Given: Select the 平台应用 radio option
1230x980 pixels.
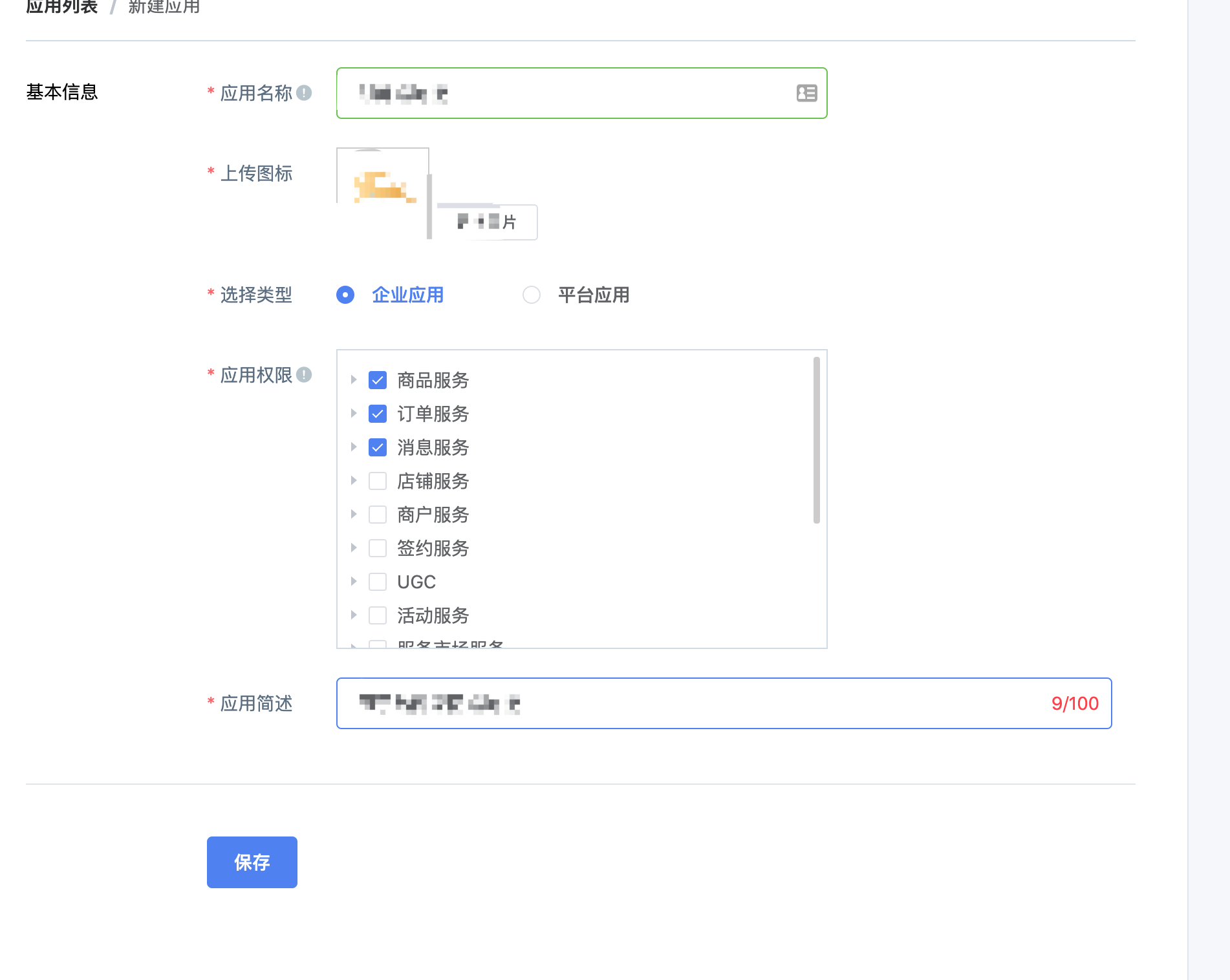Looking at the screenshot, I should 532,295.
